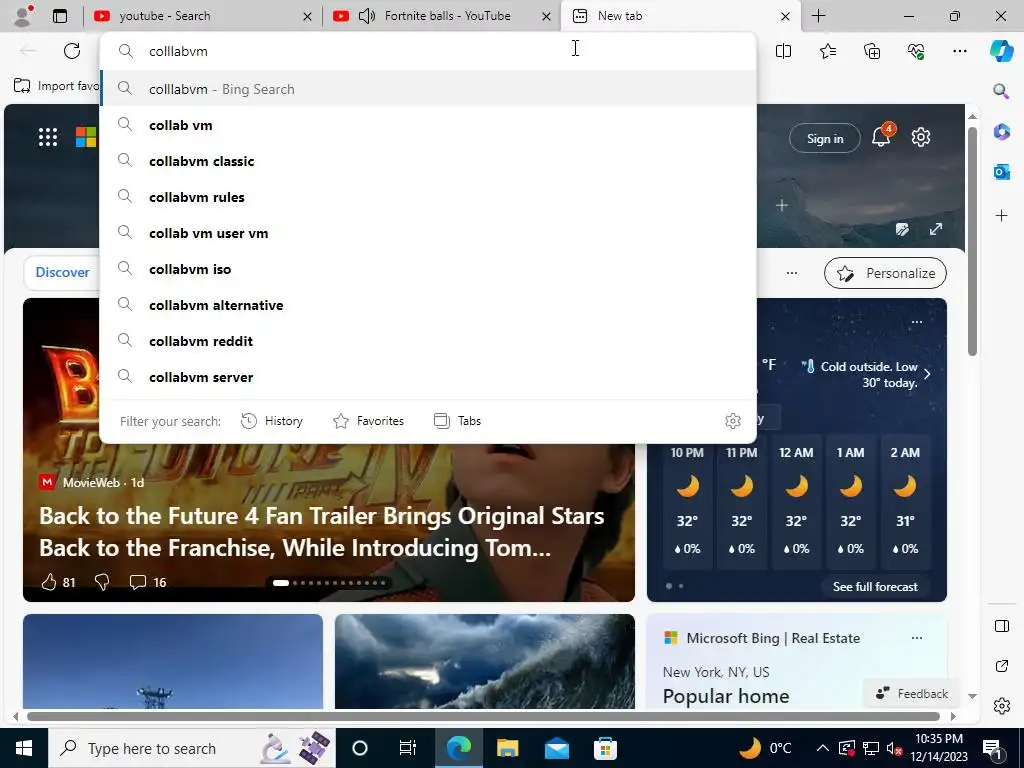The height and width of the screenshot is (768, 1024).
Task: Open Browser essentials heart icon
Action: [916, 51]
